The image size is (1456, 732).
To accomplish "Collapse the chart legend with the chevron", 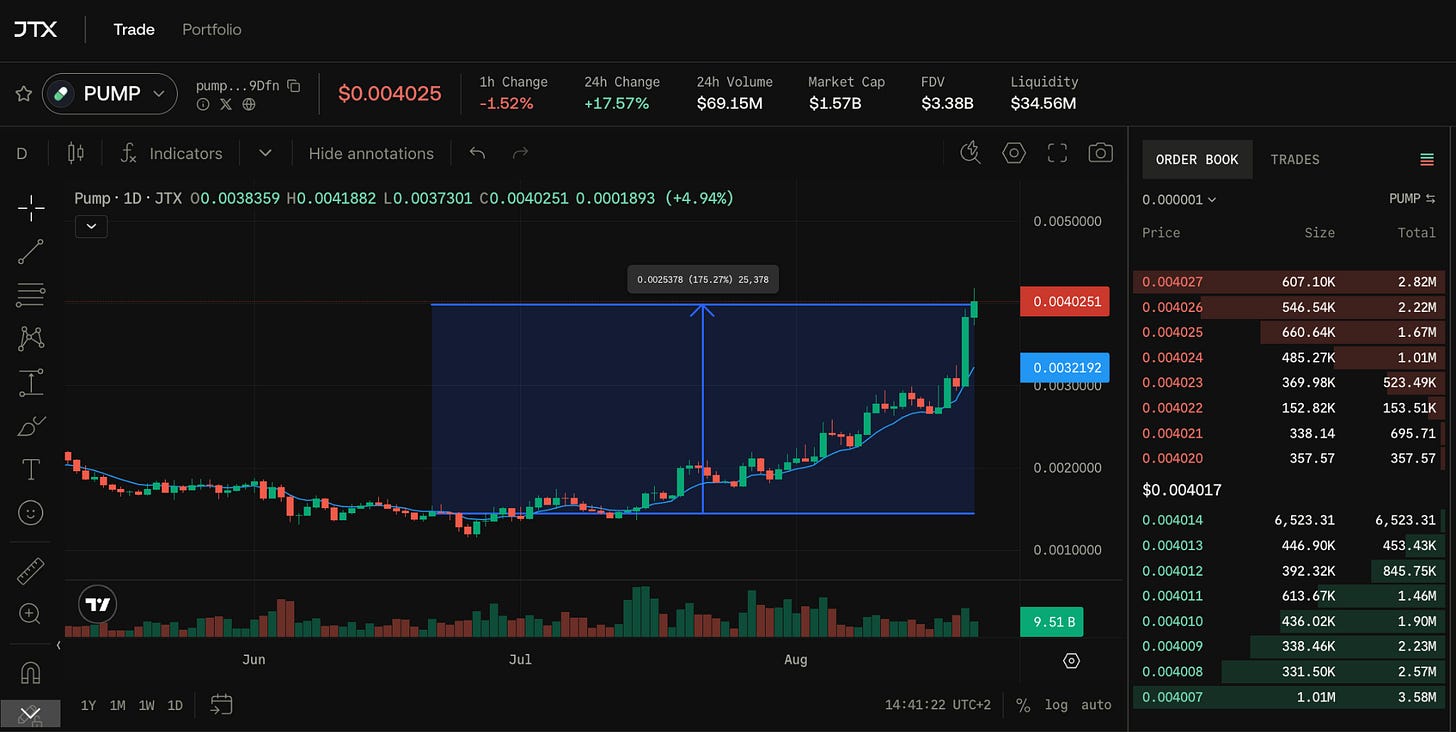I will (91, 226).
